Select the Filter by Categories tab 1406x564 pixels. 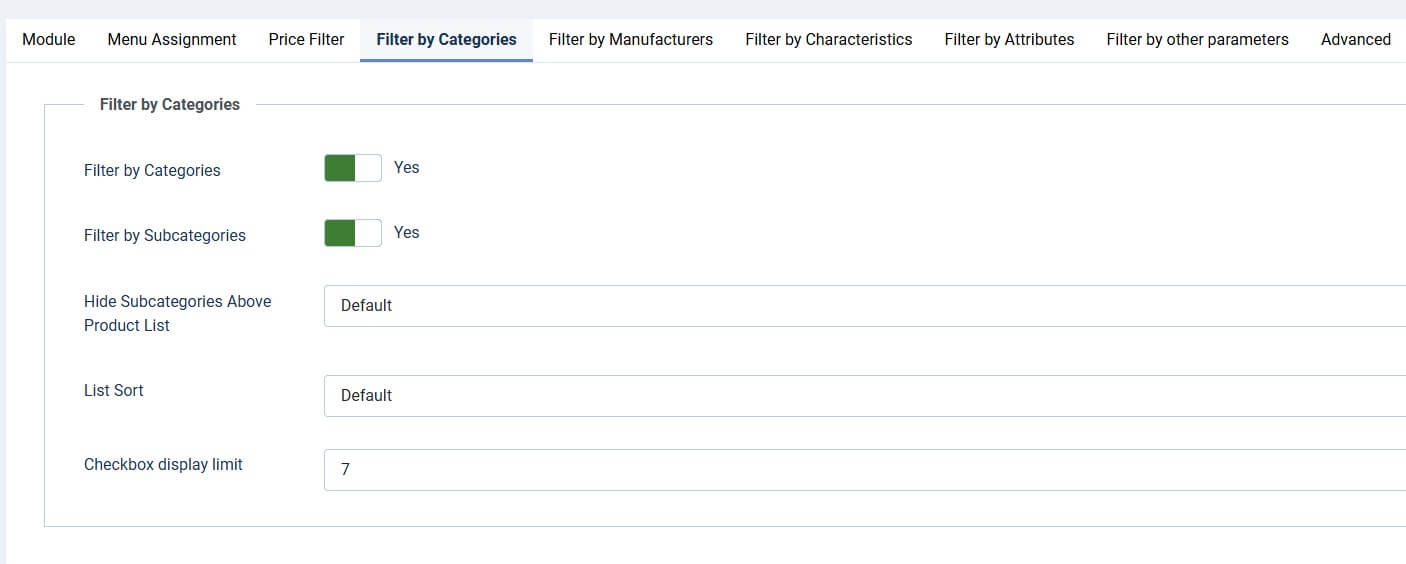click(x=446, y=40)
